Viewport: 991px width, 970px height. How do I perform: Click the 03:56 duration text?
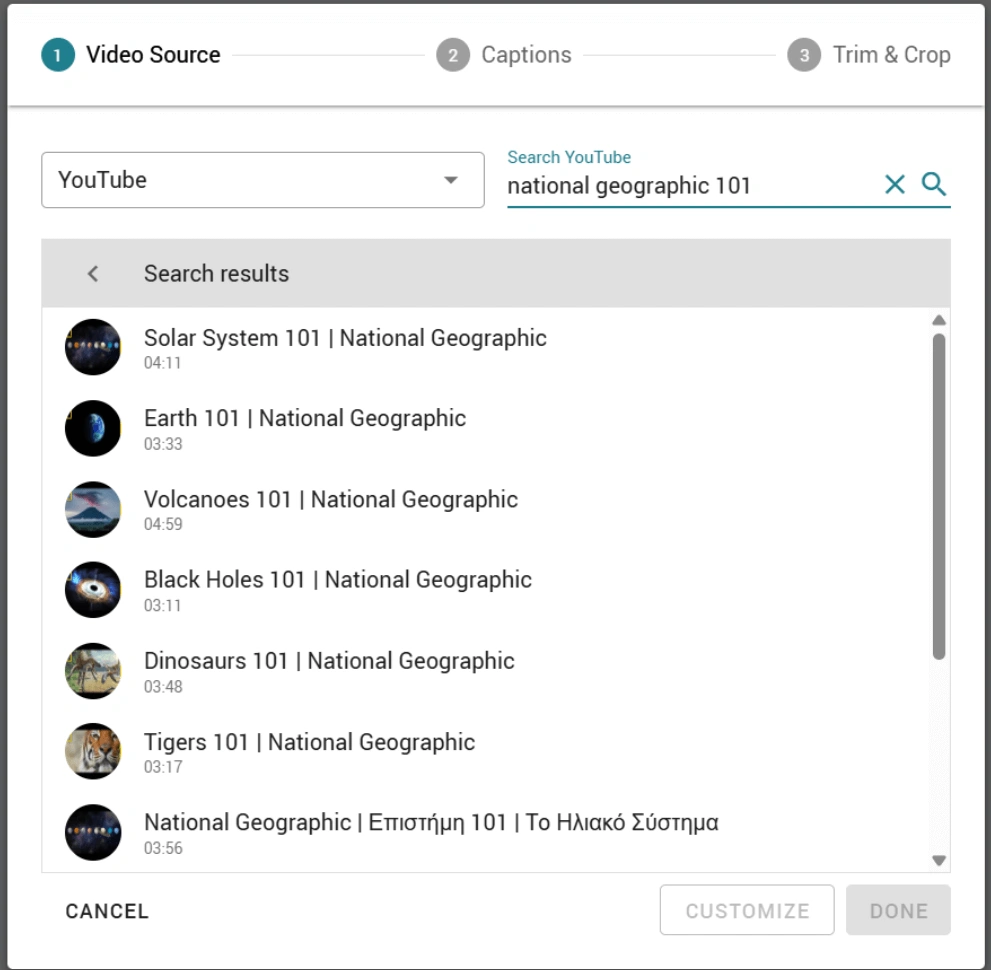click(x=163, y=848)
